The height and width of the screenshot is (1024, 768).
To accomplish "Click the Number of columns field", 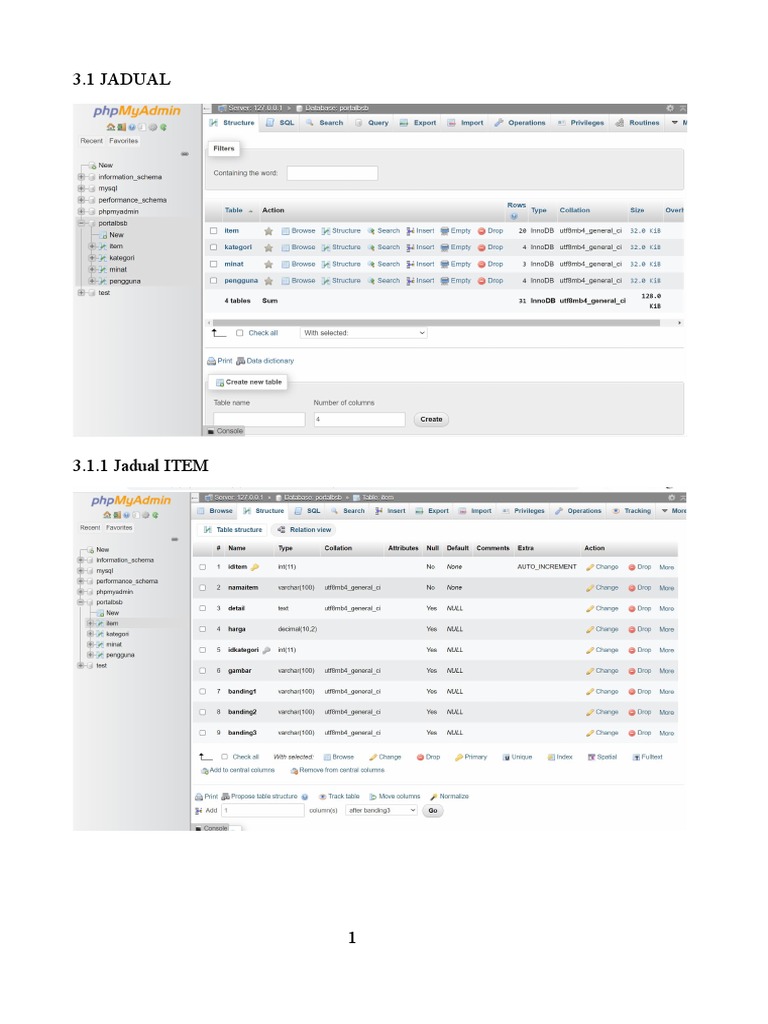I will coord(359,419).
